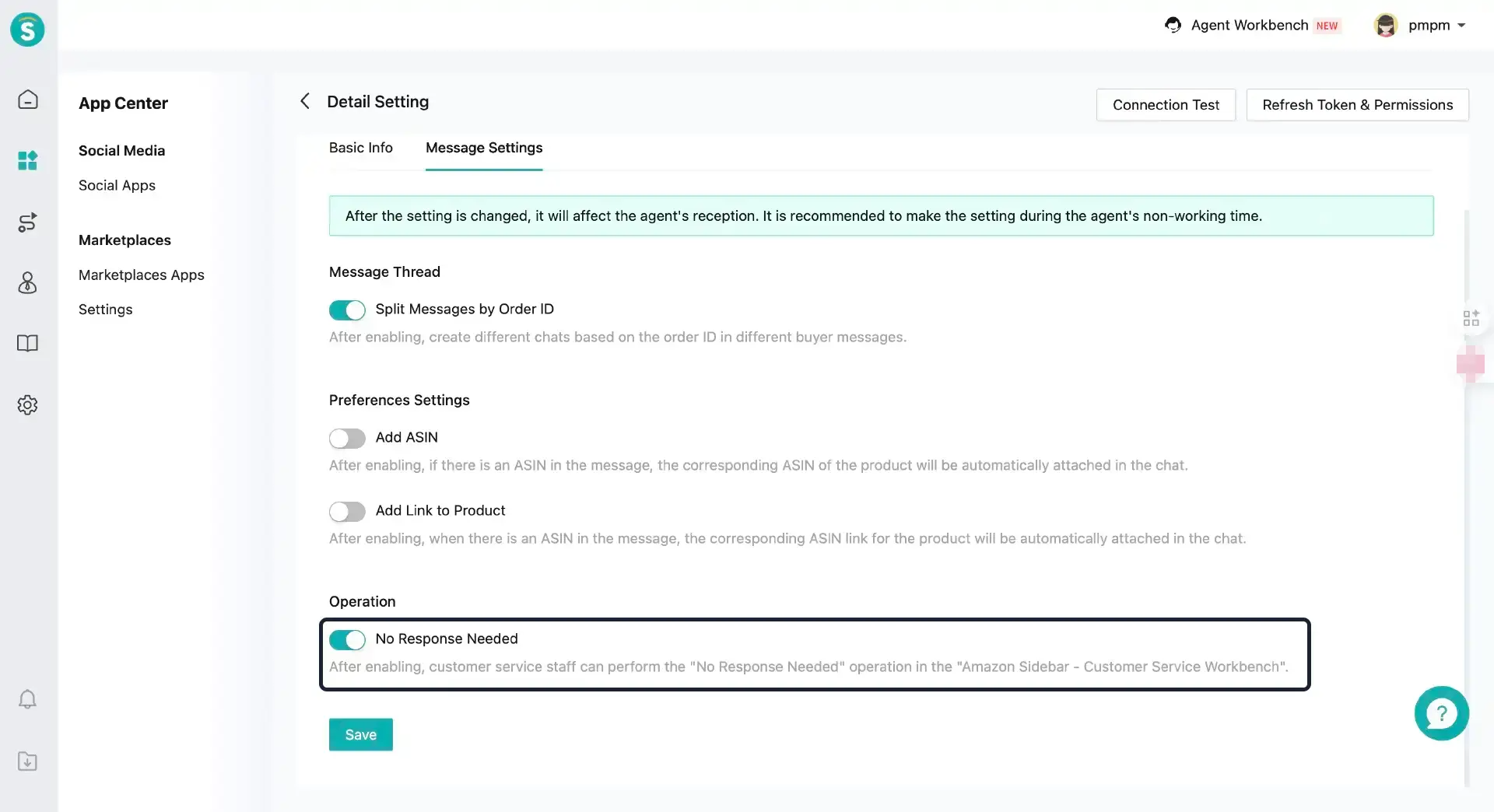This screenshot has height=812, width=1494.
Task: Open the settings gear icon in sidebar
Action: 27,404
